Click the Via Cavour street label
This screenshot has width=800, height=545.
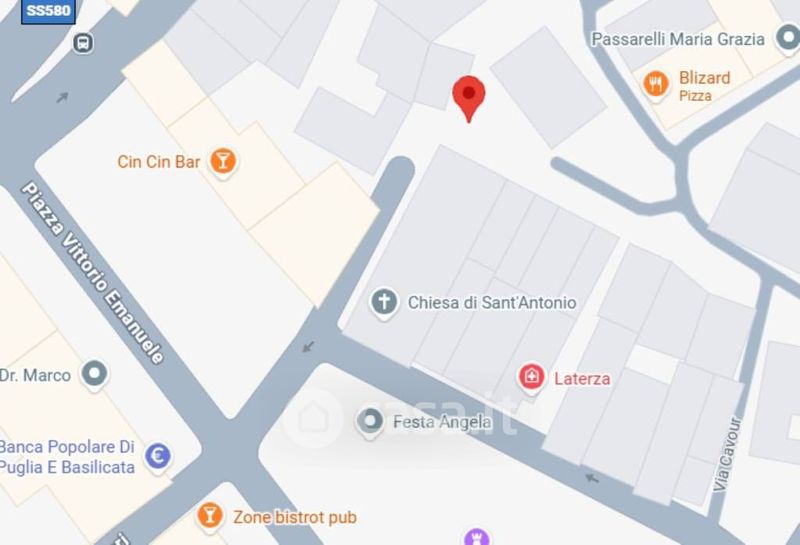(x=727, y=454)
